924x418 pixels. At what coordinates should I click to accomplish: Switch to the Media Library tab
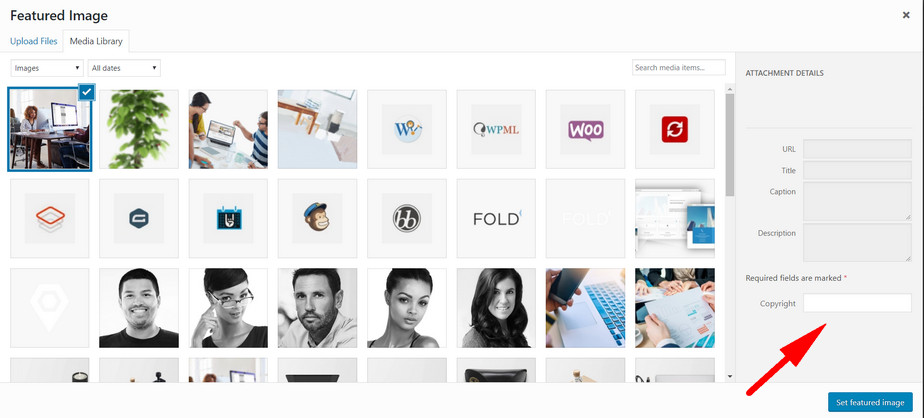(96, 41)
